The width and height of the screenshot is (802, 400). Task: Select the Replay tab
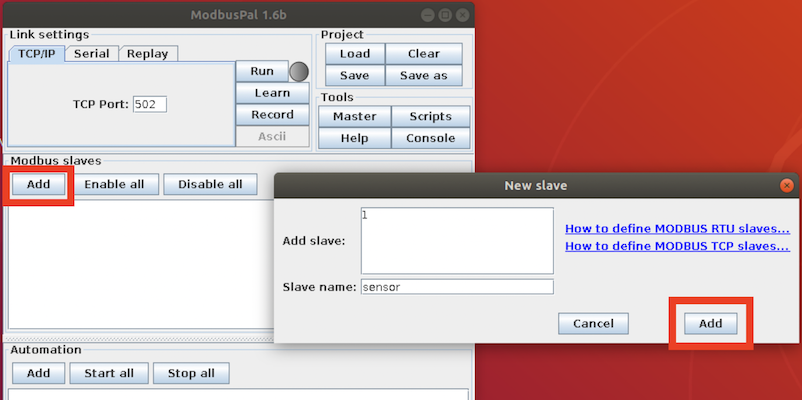pyautogui.click(x=147, y=54)
